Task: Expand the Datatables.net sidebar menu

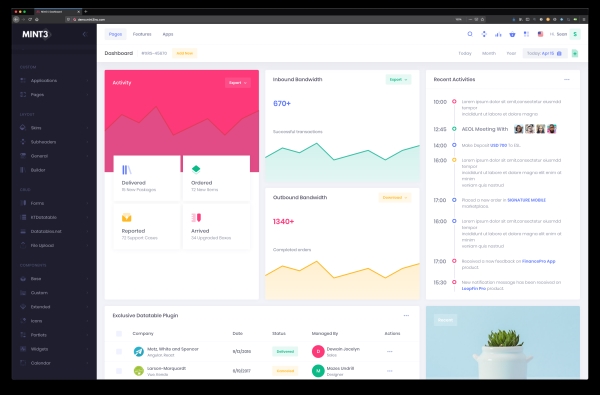Action: pyautogui.click(x=54, y=232)
